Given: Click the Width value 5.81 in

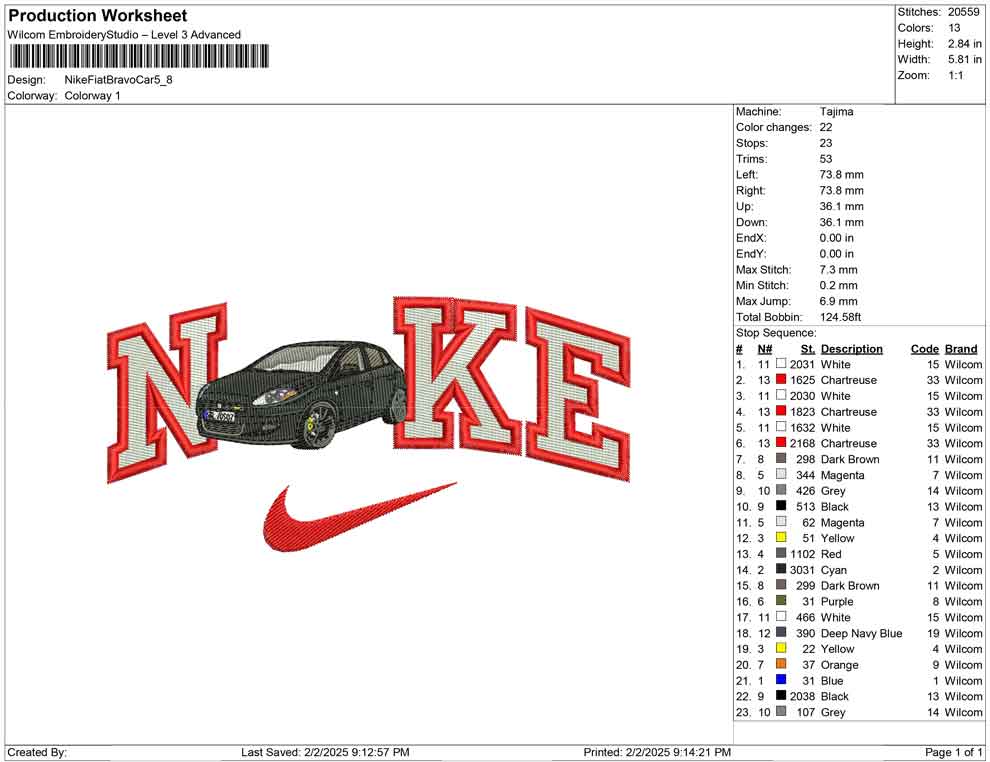Looking at the screenshot, I should click(x=964, y=59).
